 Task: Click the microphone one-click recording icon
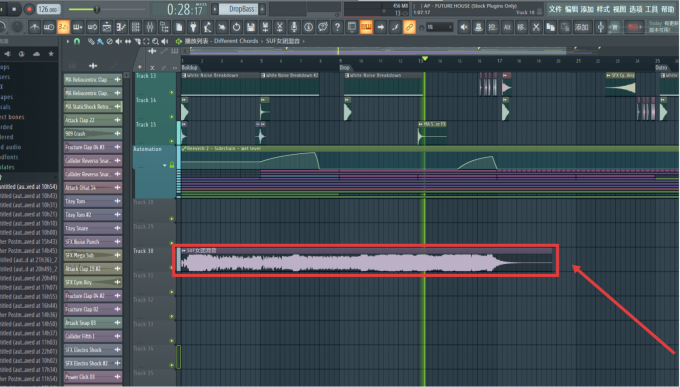click(x=294, y=27)
